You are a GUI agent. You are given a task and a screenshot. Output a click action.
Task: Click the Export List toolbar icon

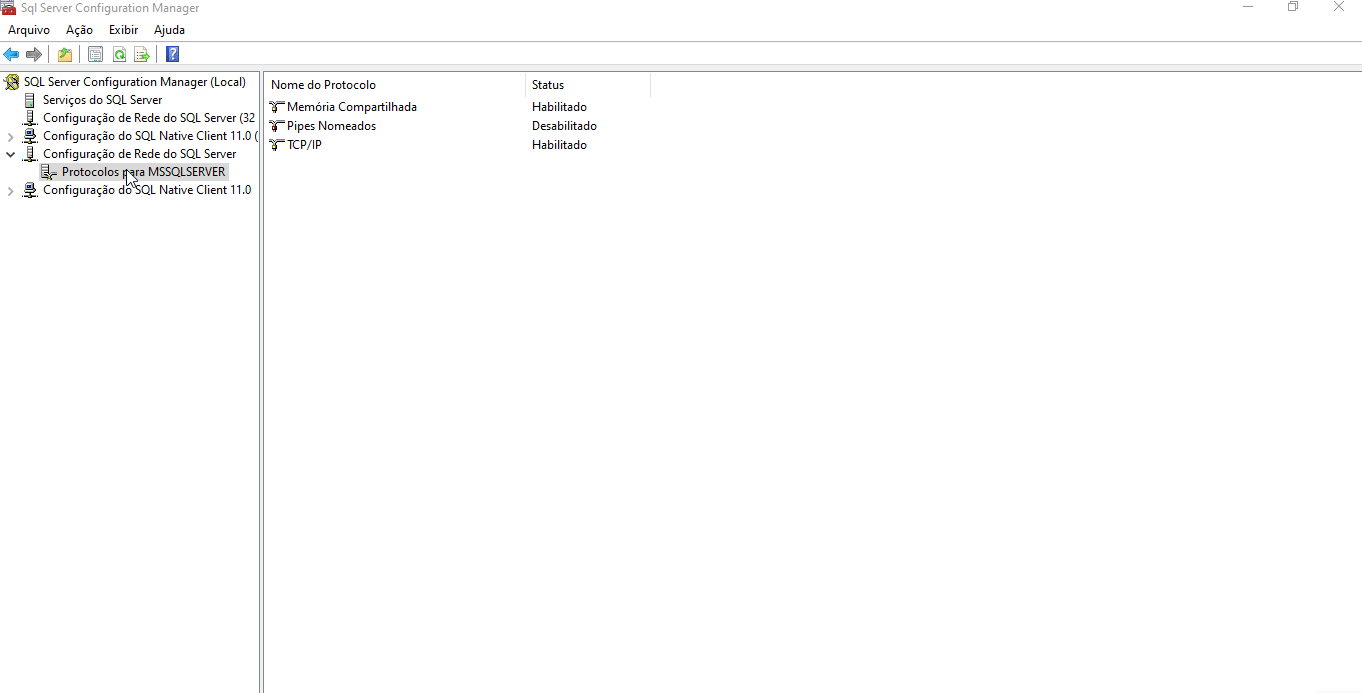(142, 54)
